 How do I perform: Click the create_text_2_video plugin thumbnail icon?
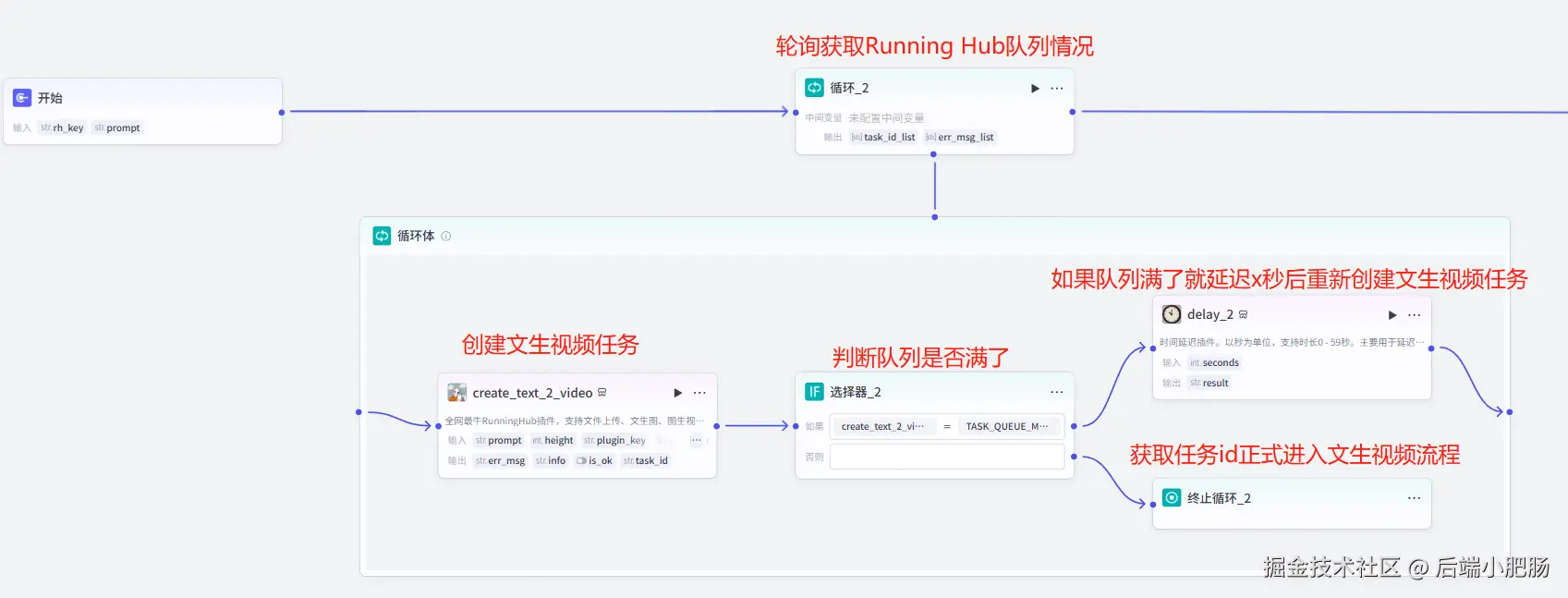(x=456, y=393)
